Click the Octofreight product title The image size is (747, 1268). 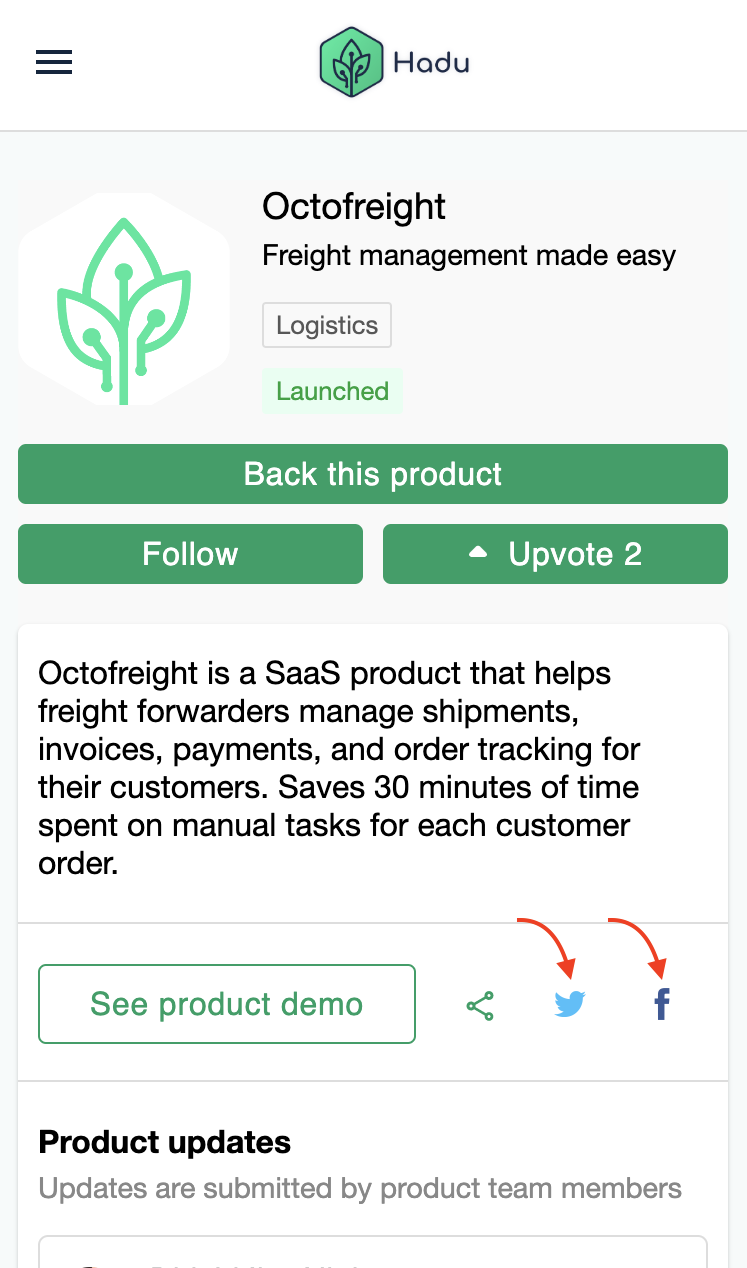pos(354,207)
